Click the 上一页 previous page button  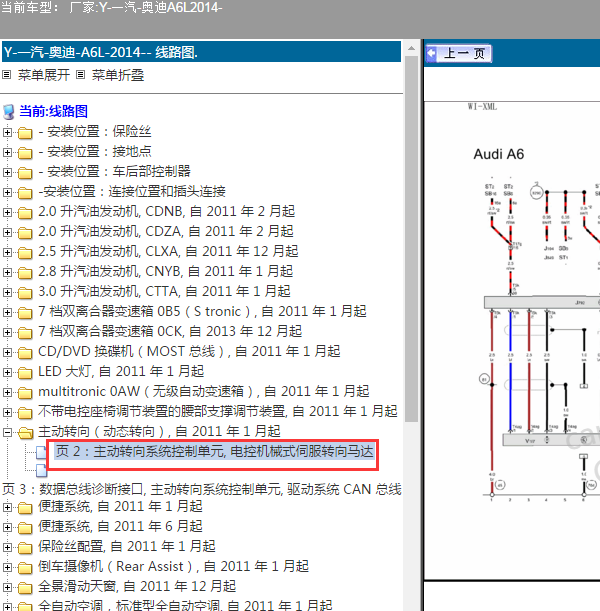459,53
